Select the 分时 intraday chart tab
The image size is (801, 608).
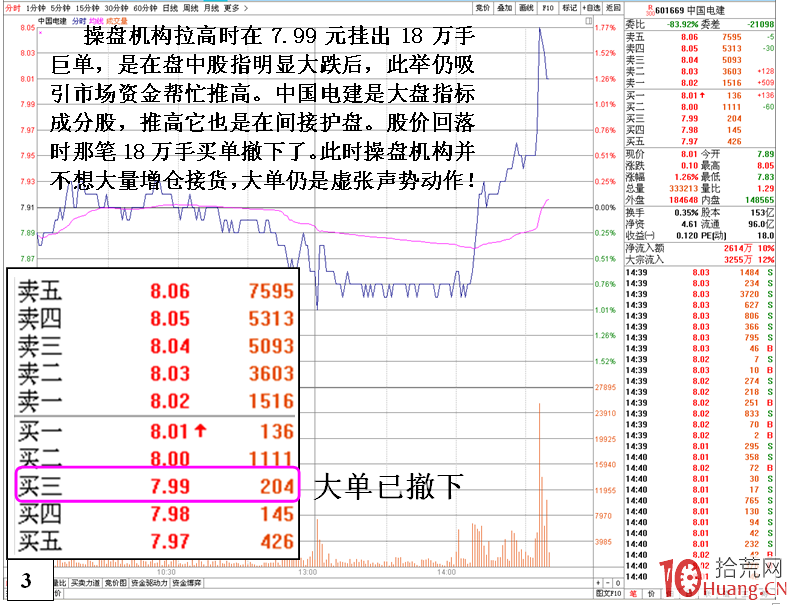13,8
